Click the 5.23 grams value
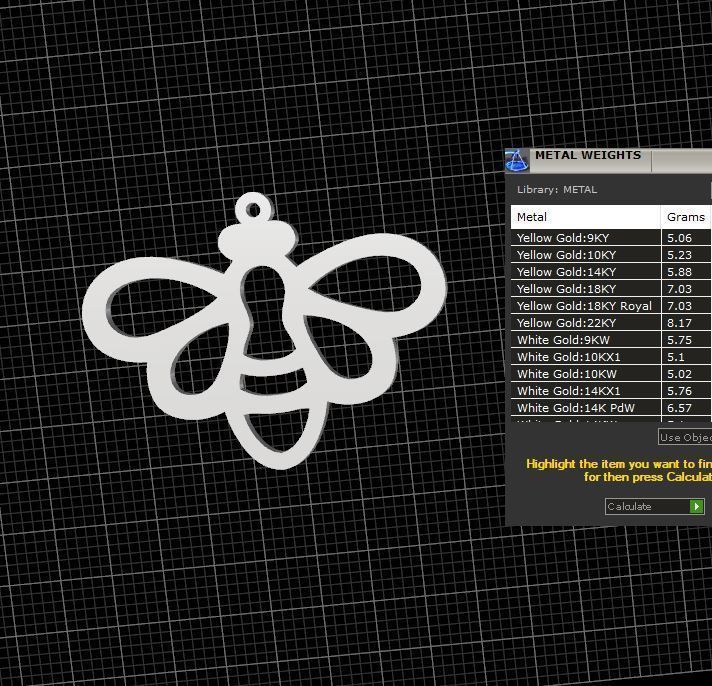 pyautogui.click(x=679, y=255)
